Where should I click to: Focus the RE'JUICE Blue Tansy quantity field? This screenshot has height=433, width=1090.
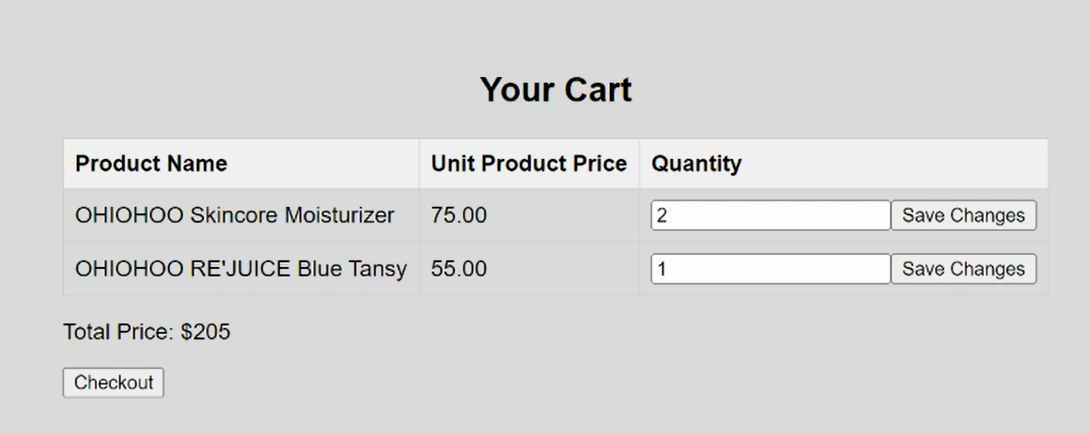pyautogui.click(x=770, y=269)
